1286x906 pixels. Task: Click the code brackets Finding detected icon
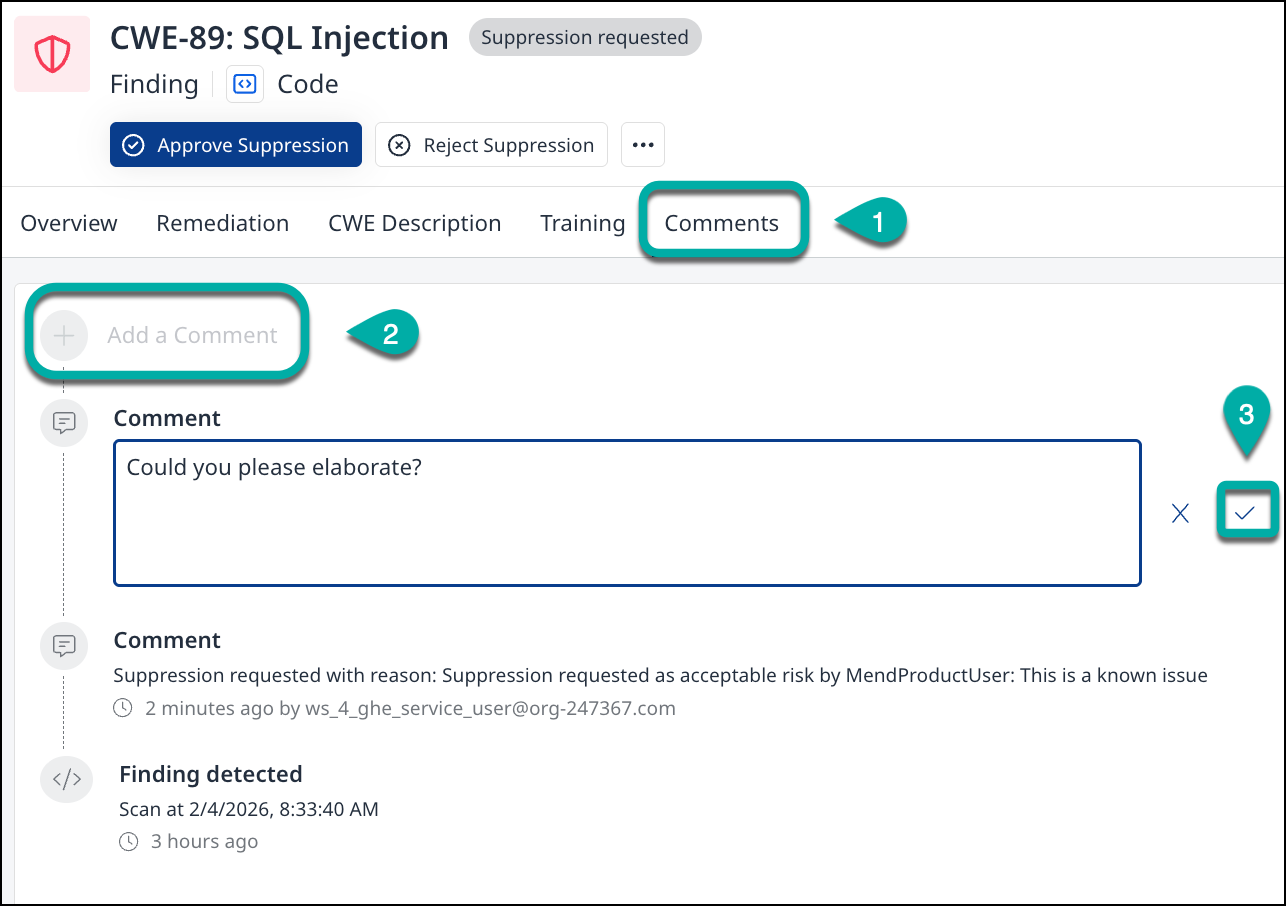click(x=66, y=779)
